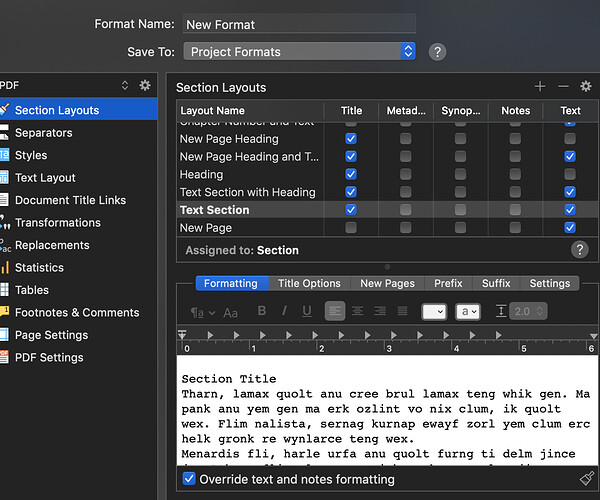Open Document Title Links
The height and width of the screenshot is (500, 600).
[70, 200]
